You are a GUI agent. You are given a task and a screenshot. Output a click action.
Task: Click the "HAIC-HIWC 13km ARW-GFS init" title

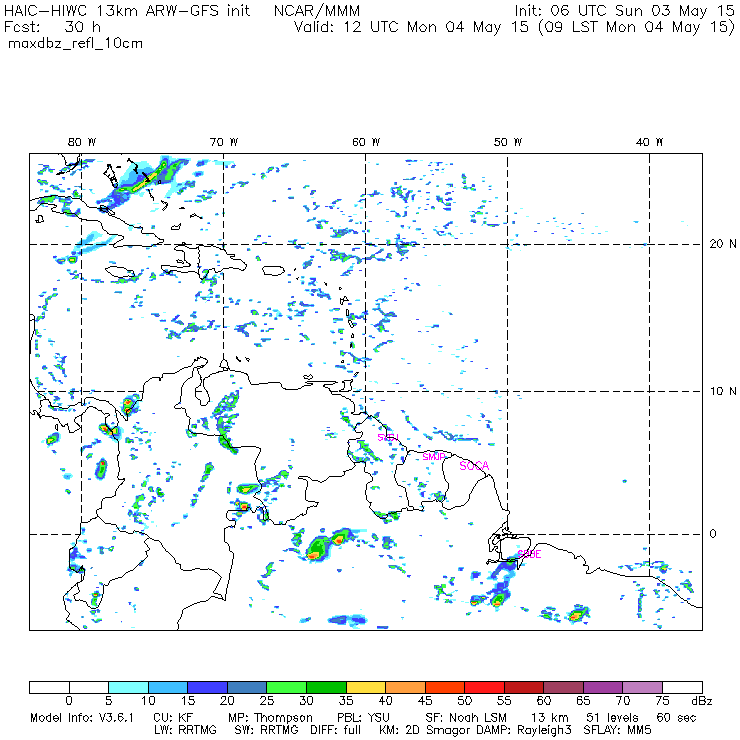127,10
